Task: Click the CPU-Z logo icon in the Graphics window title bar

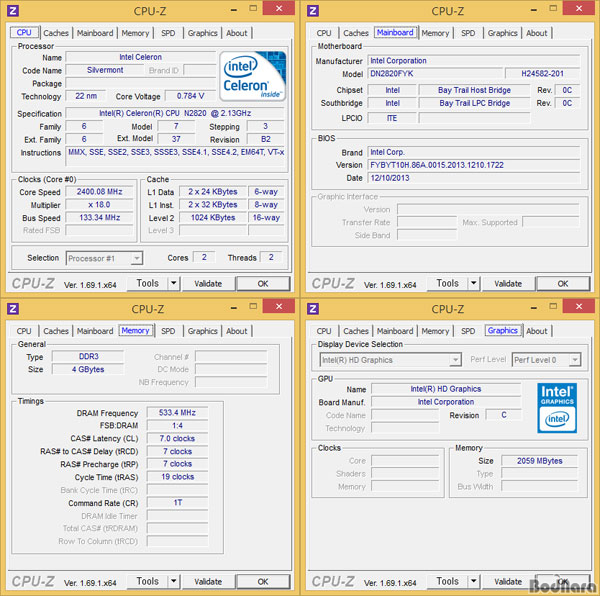Action: 313,308
